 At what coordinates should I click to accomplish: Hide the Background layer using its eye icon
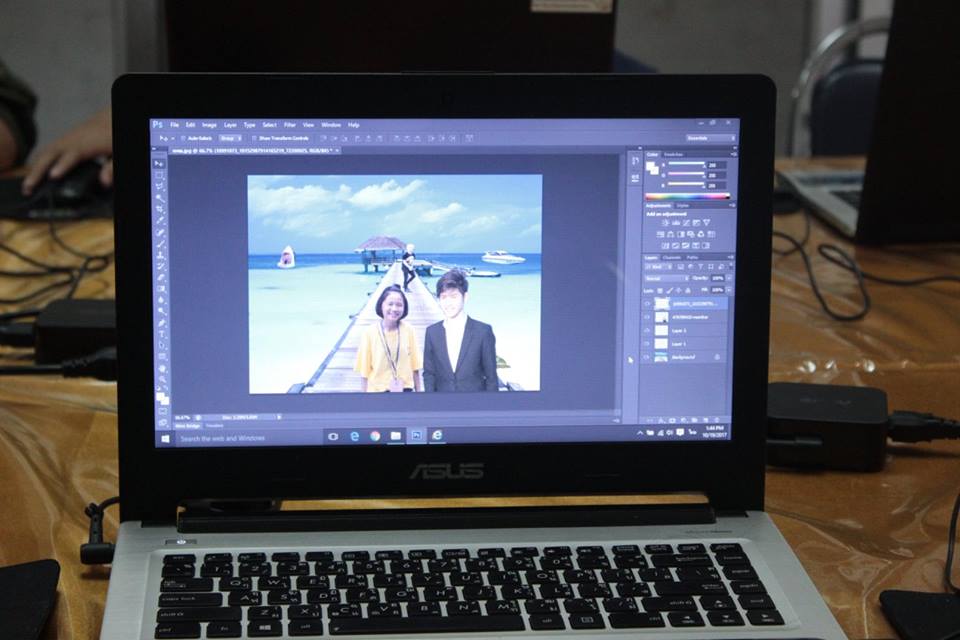647,356
